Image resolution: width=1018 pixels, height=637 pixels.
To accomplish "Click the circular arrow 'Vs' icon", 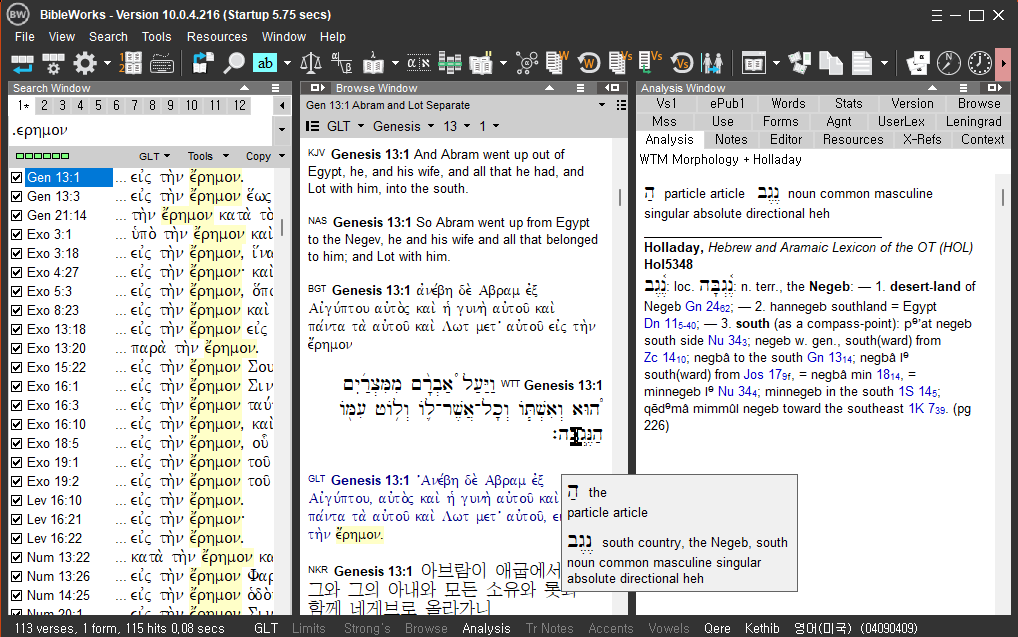I will [x=682, y=63].
